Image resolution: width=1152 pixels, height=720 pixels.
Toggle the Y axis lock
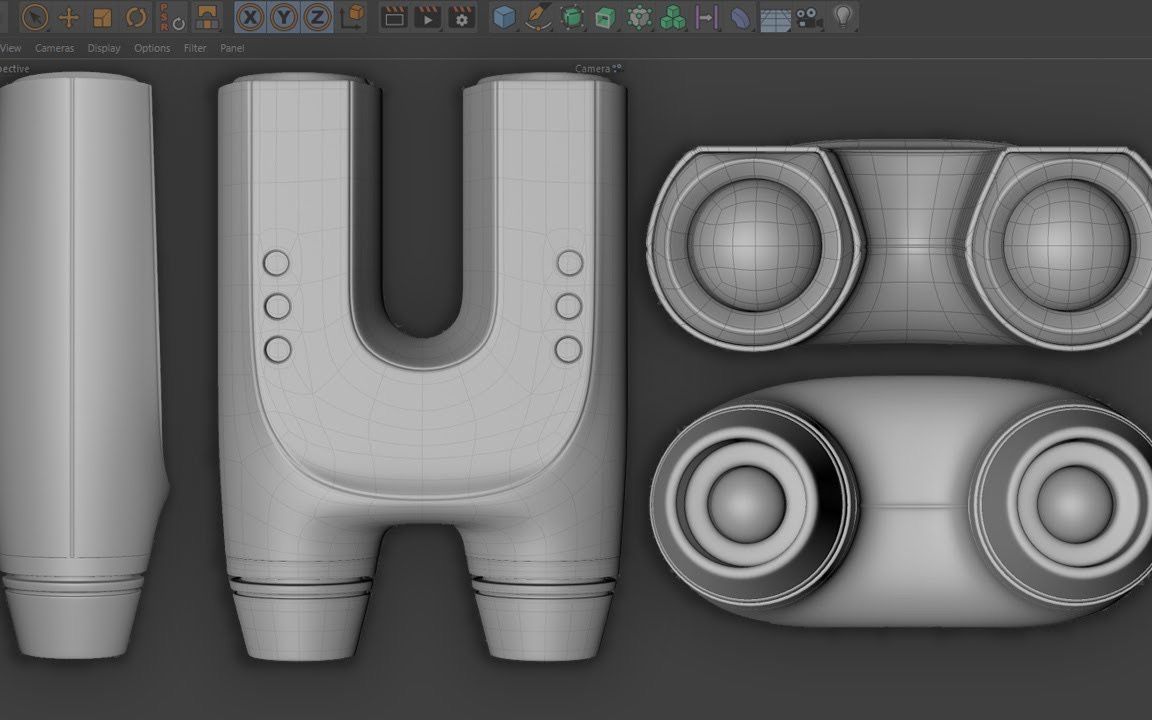pos(284,17)
